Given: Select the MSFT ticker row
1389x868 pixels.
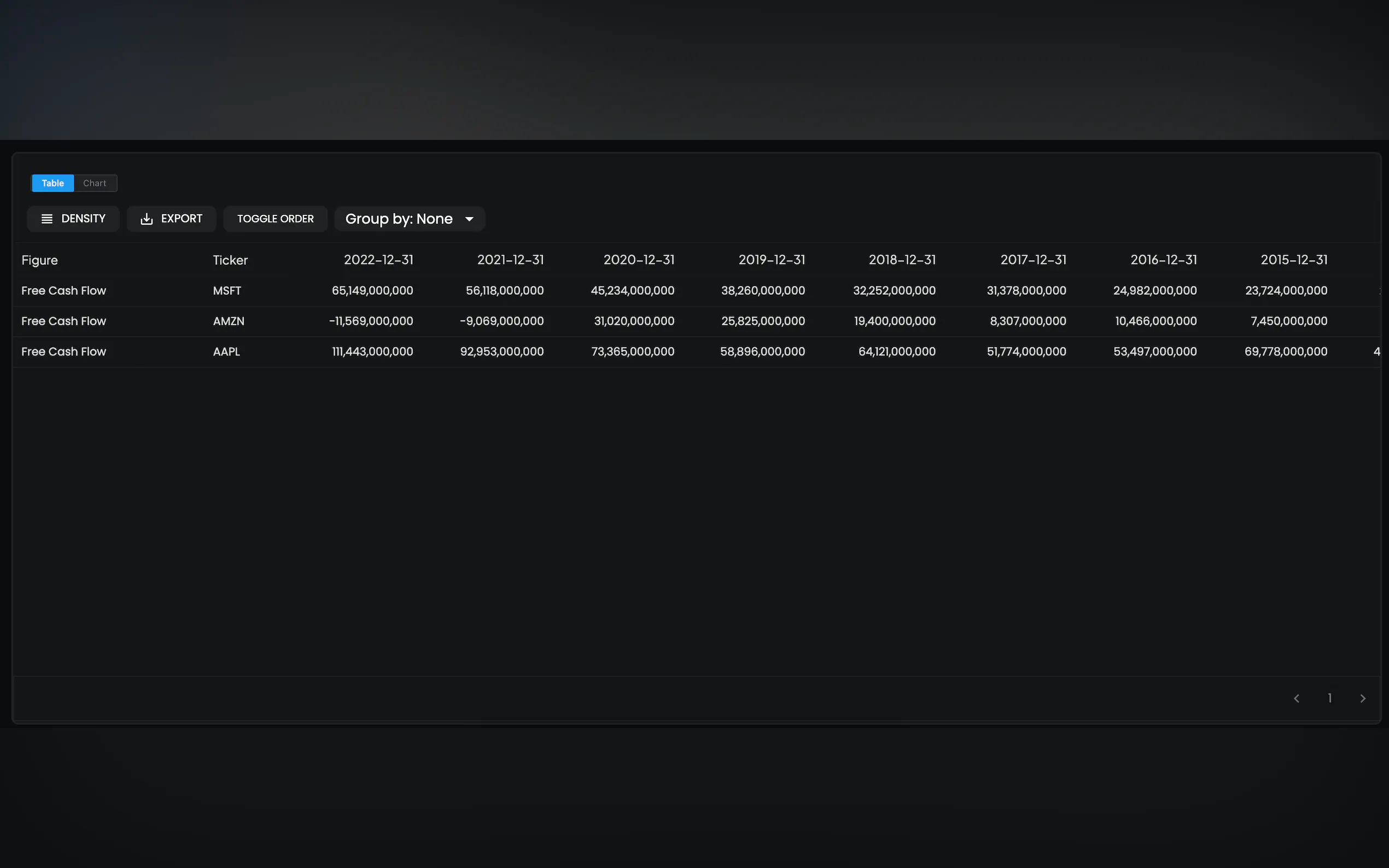Looking at the screenshot, I should click(x=227, y=290).
